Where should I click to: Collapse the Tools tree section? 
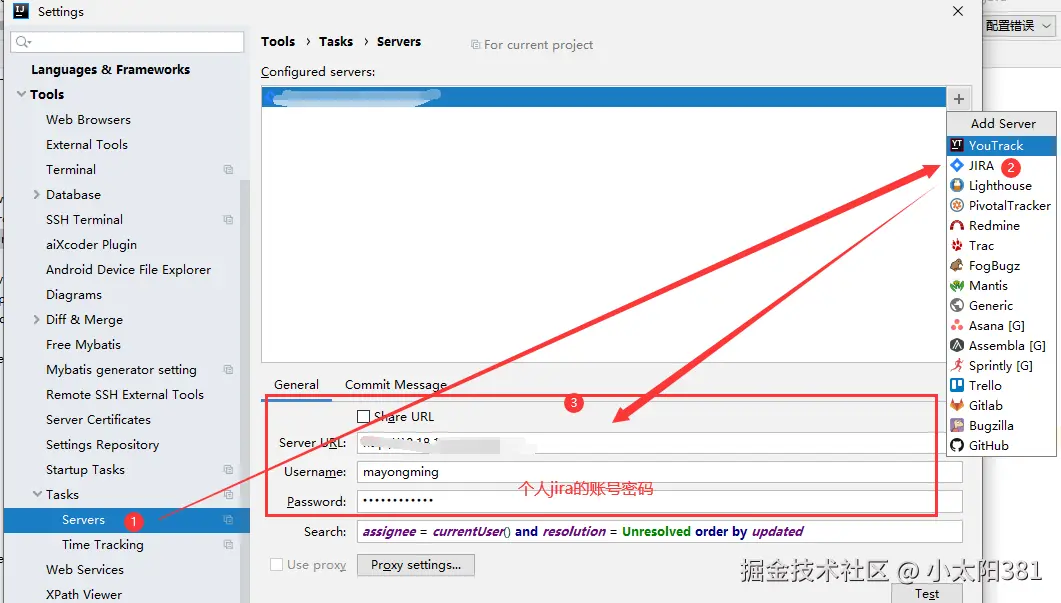tap(22, 94)
